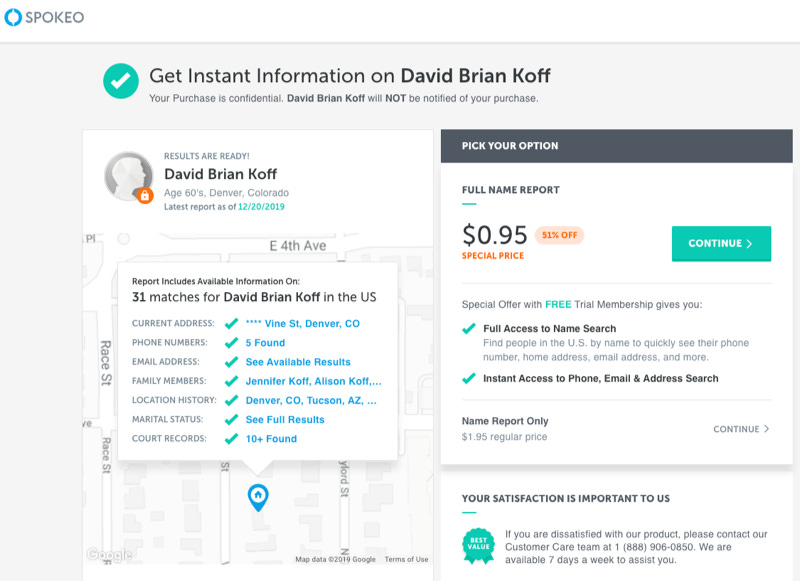Open See Full Results marital status link
Image resolution: width=800 pixels, height=581 pixels.
pyautogui.click(x=285, y=420)
